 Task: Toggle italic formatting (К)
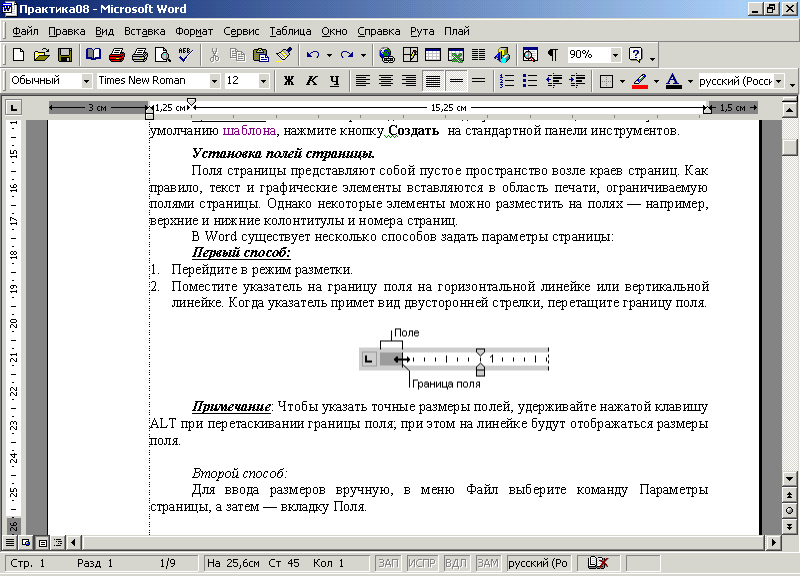pyautogui.click(x=311, y=81)
